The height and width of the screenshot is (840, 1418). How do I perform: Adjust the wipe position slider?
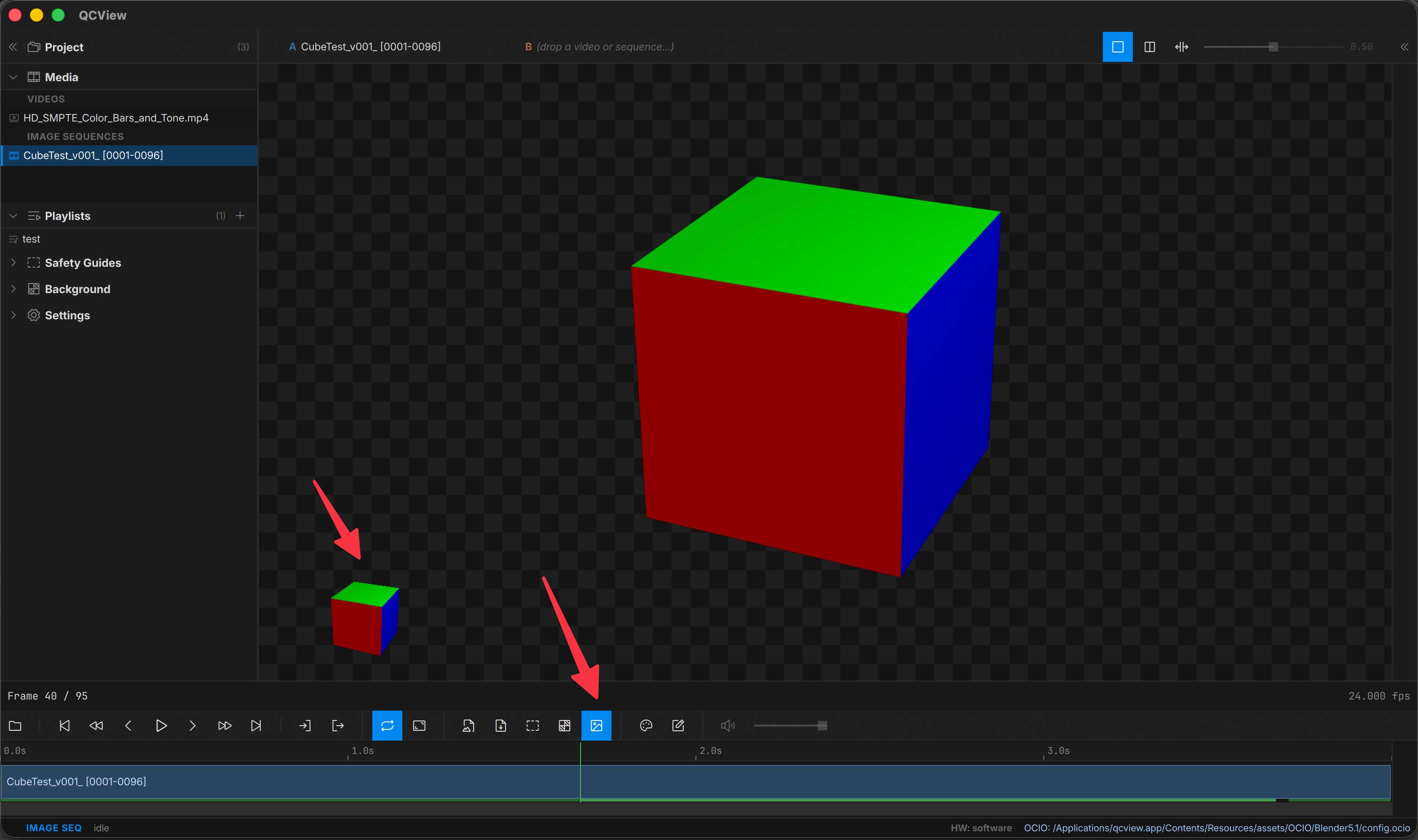pyautogui.click(x=1273, y=47)
